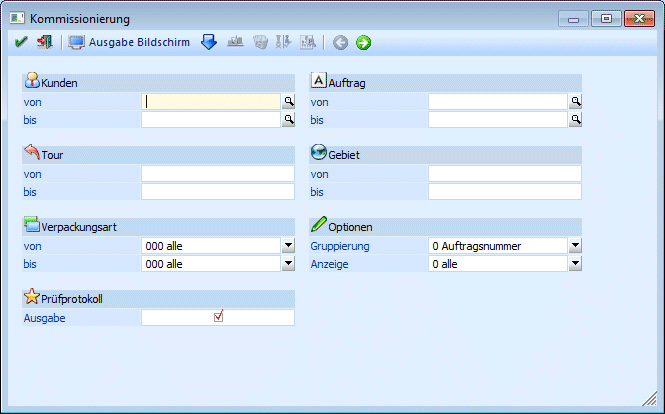The width and height of the screenshot is (665, 414).
Task: Click the Tour bis input field
Action: tap(217, 191)
